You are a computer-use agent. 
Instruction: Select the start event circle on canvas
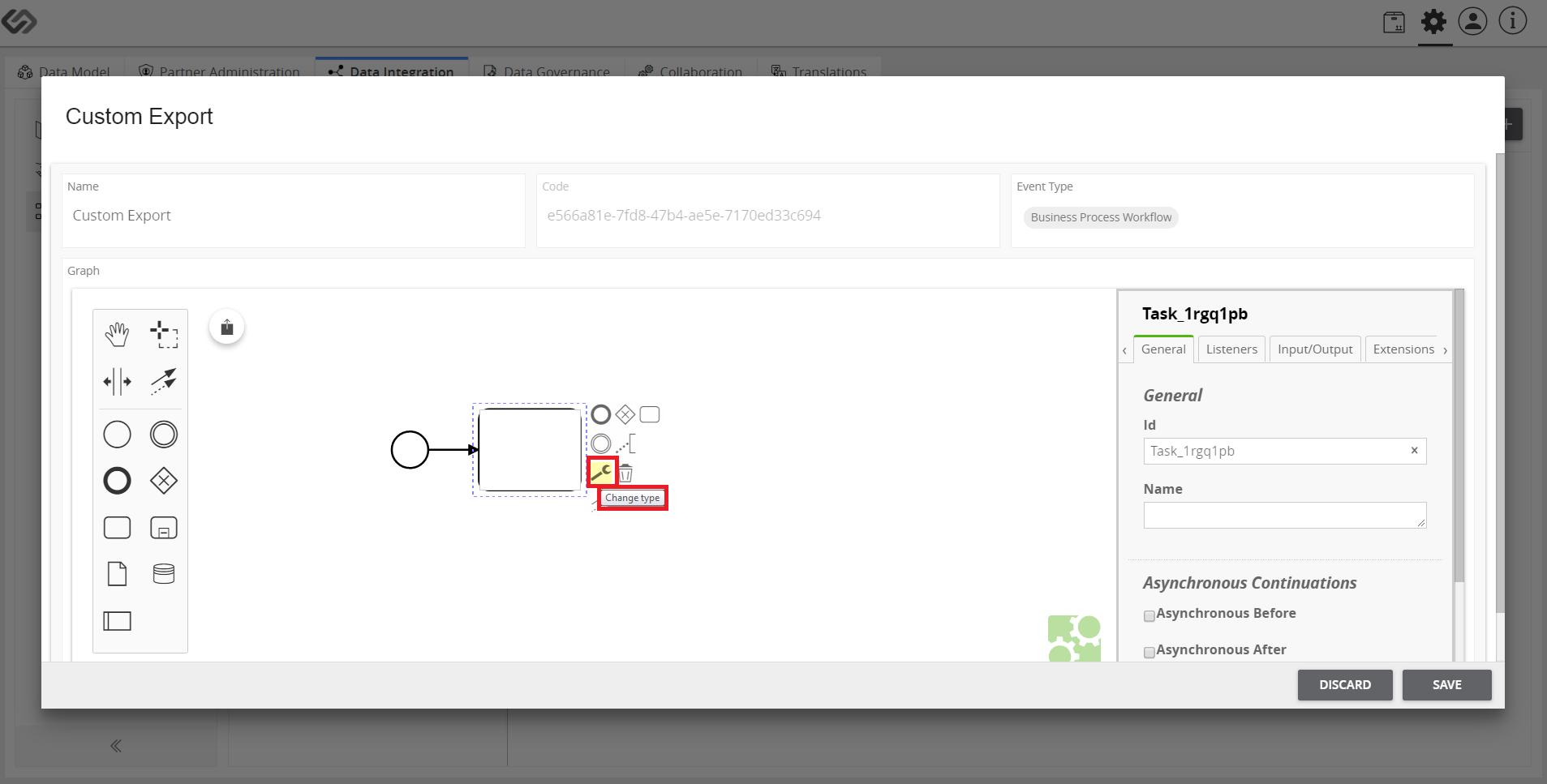tap(410, 450)
